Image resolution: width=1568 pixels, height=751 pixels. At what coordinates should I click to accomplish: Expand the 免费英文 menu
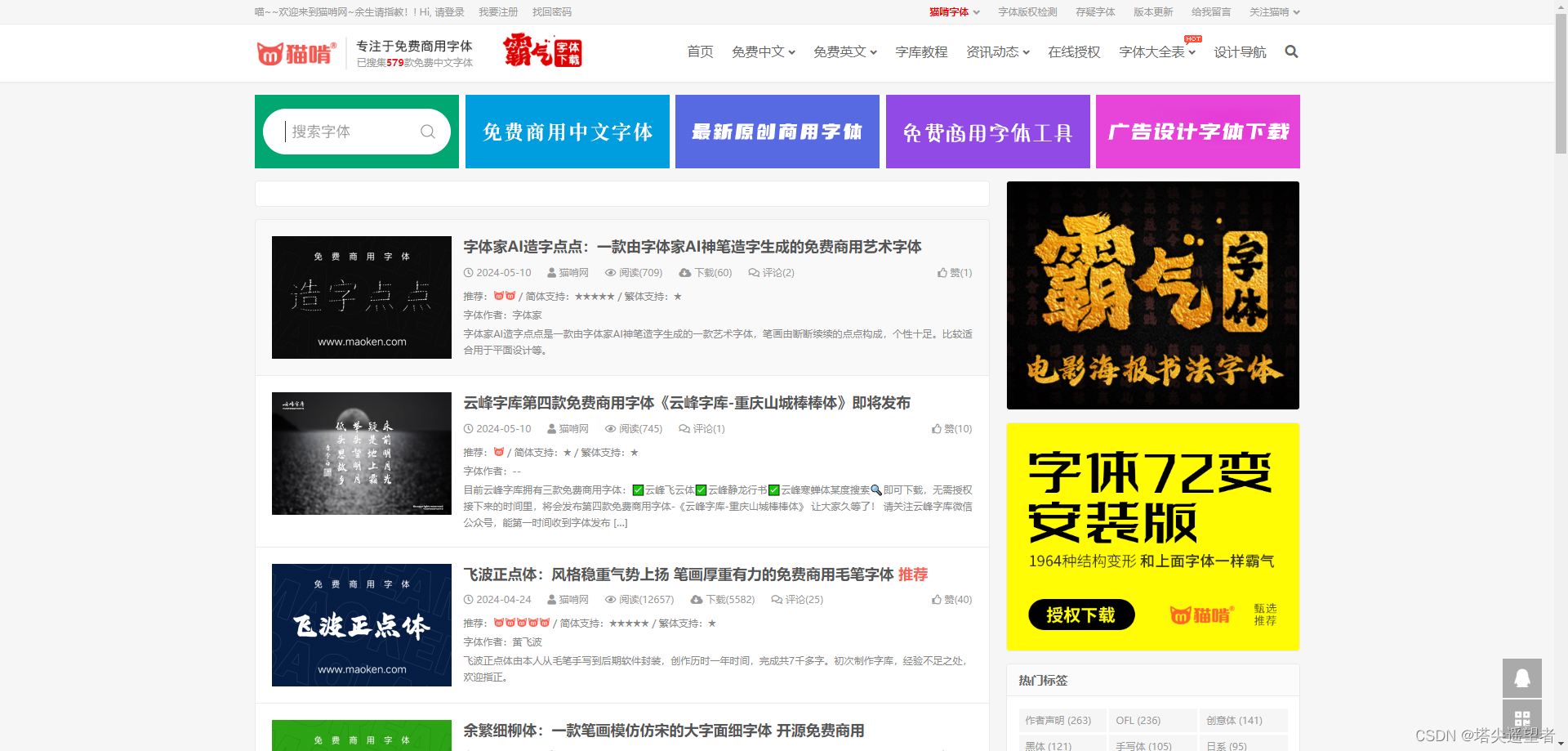(x=845, y=51)
